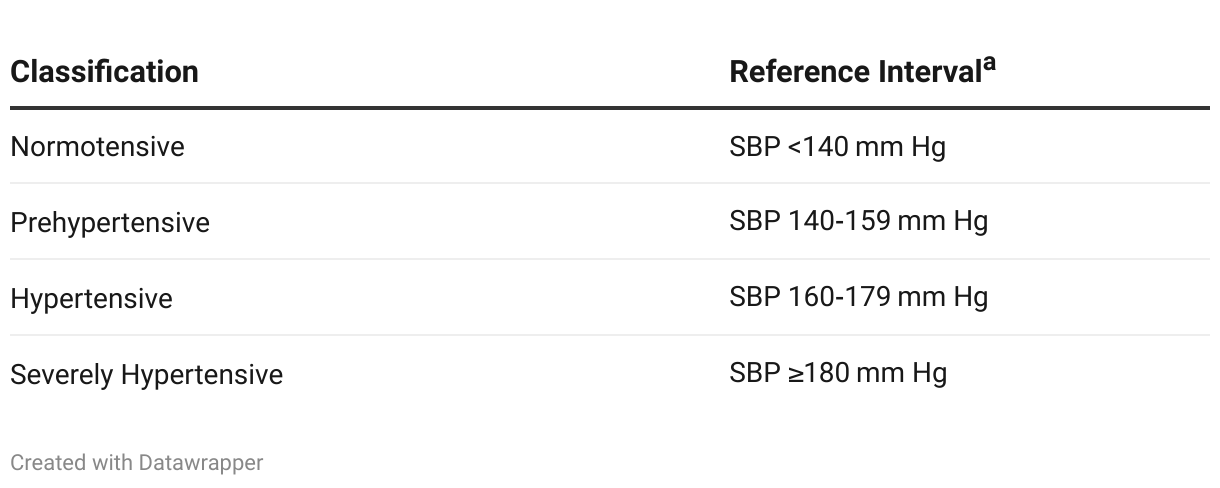Click the "<" symbol in the Normotensive interval
This screenshot has width=1220, height=488.
795,148
